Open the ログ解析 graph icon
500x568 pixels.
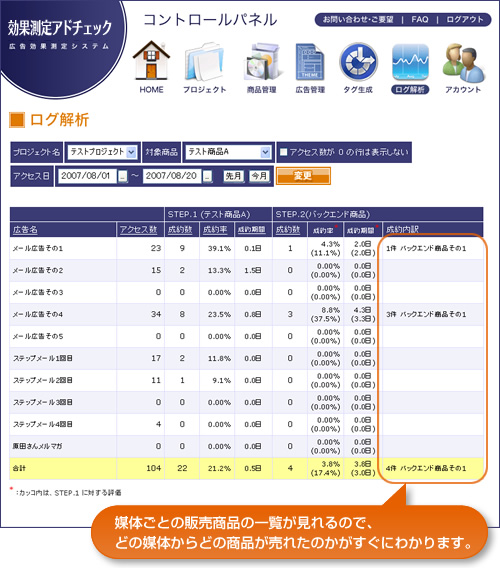[x=410, y=62]
